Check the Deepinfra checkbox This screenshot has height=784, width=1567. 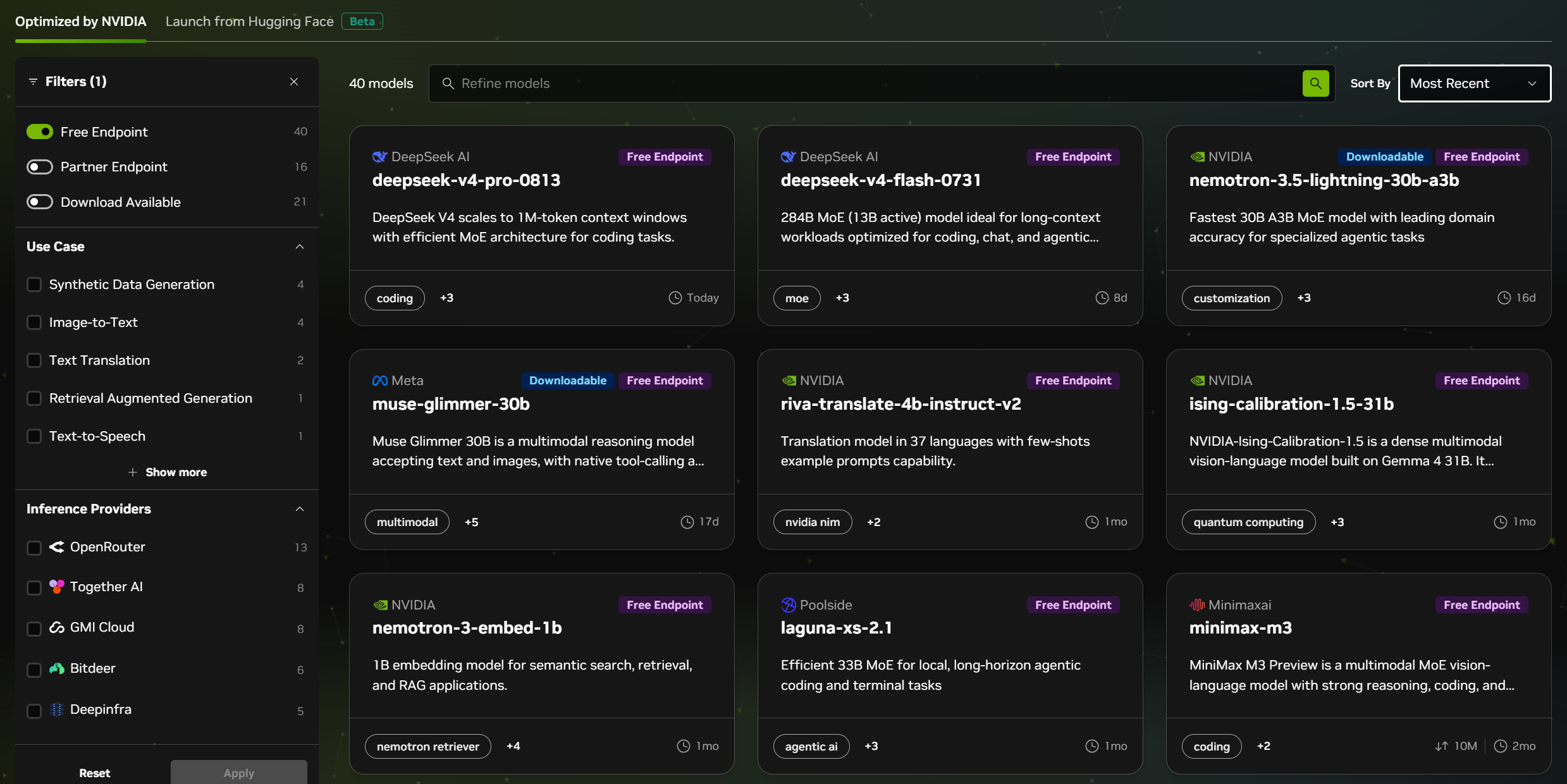[x=34, y=711]
